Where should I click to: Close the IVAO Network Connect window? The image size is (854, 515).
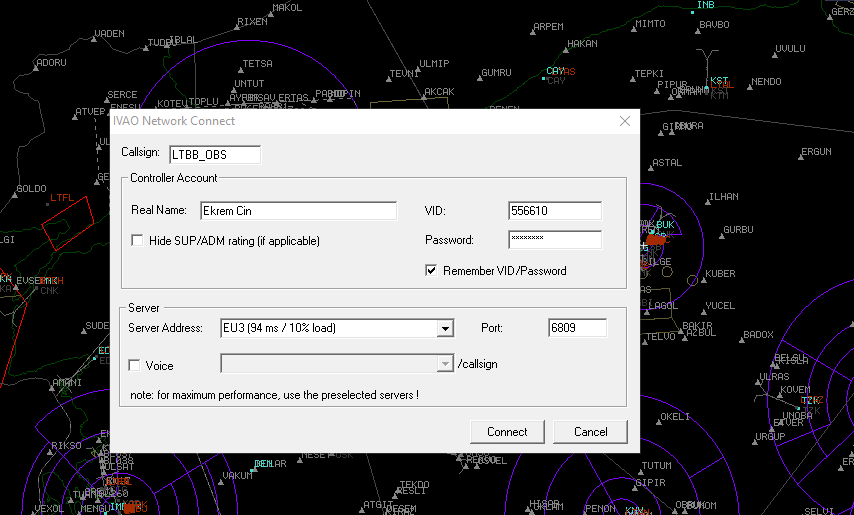tap(625, 121)
